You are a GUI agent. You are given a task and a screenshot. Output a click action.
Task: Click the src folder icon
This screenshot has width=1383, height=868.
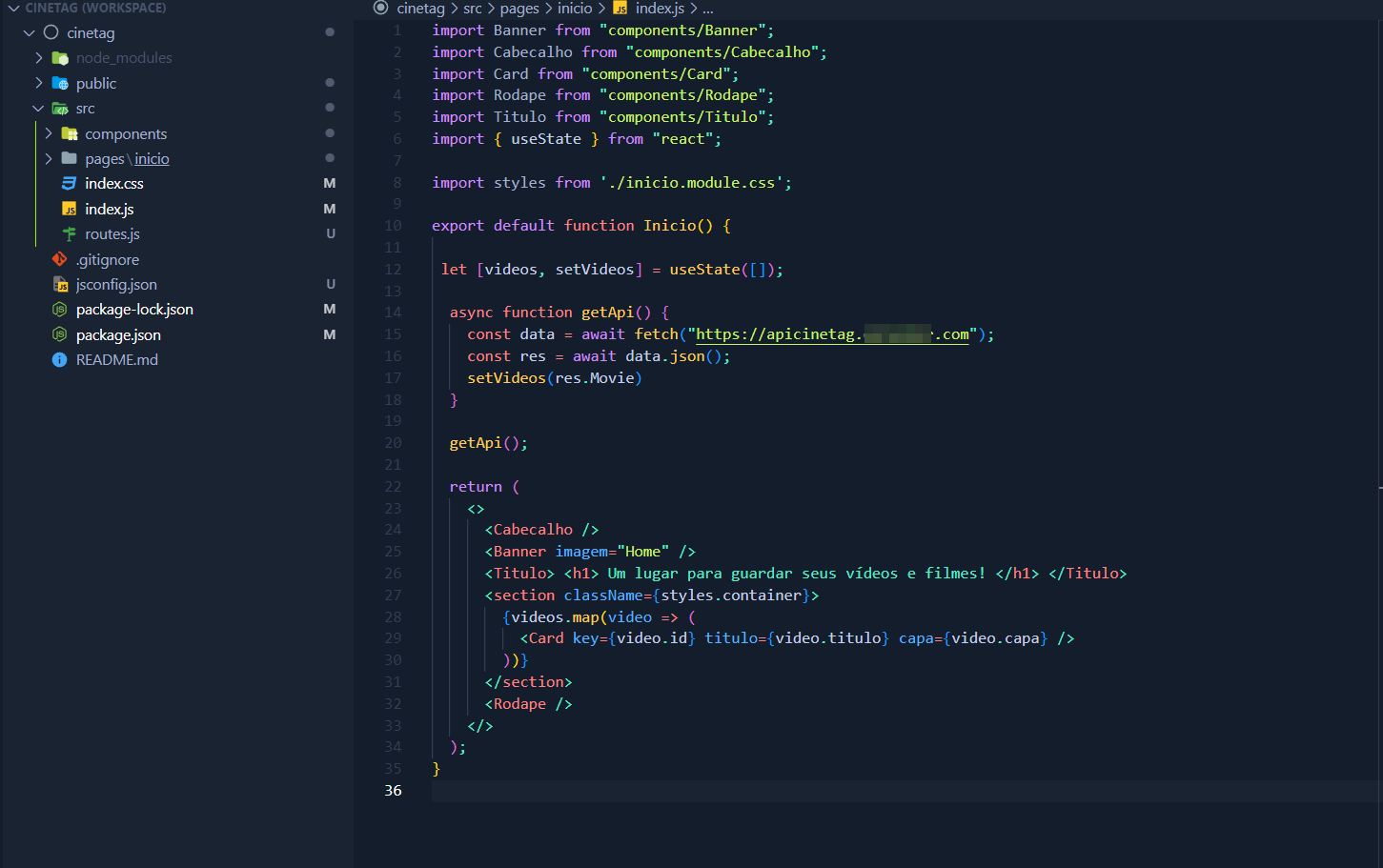click(x=60, y=109)
